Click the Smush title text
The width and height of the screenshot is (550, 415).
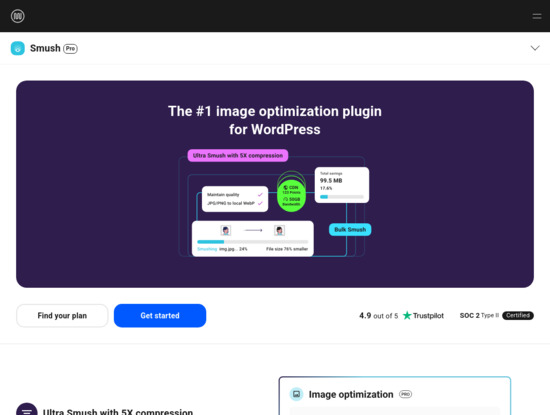point(45,48)
